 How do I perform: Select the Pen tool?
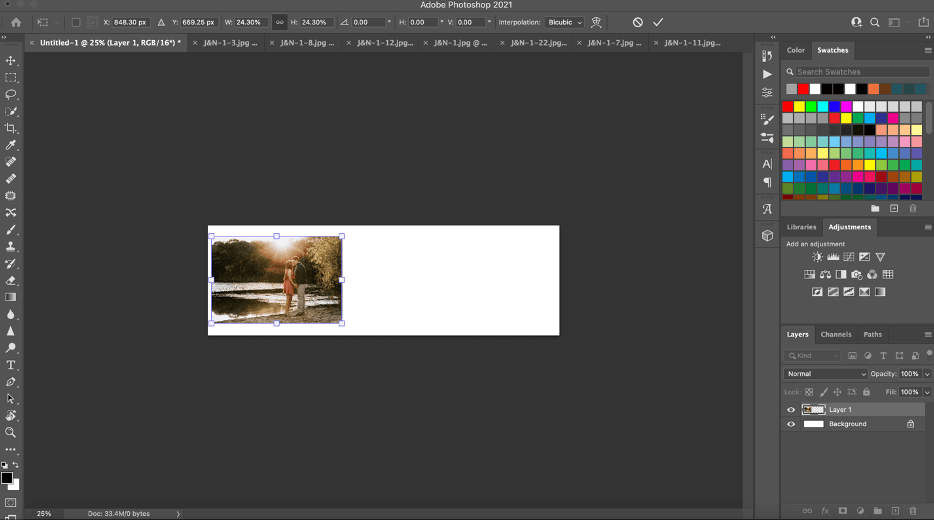click(x=11, y=382)
